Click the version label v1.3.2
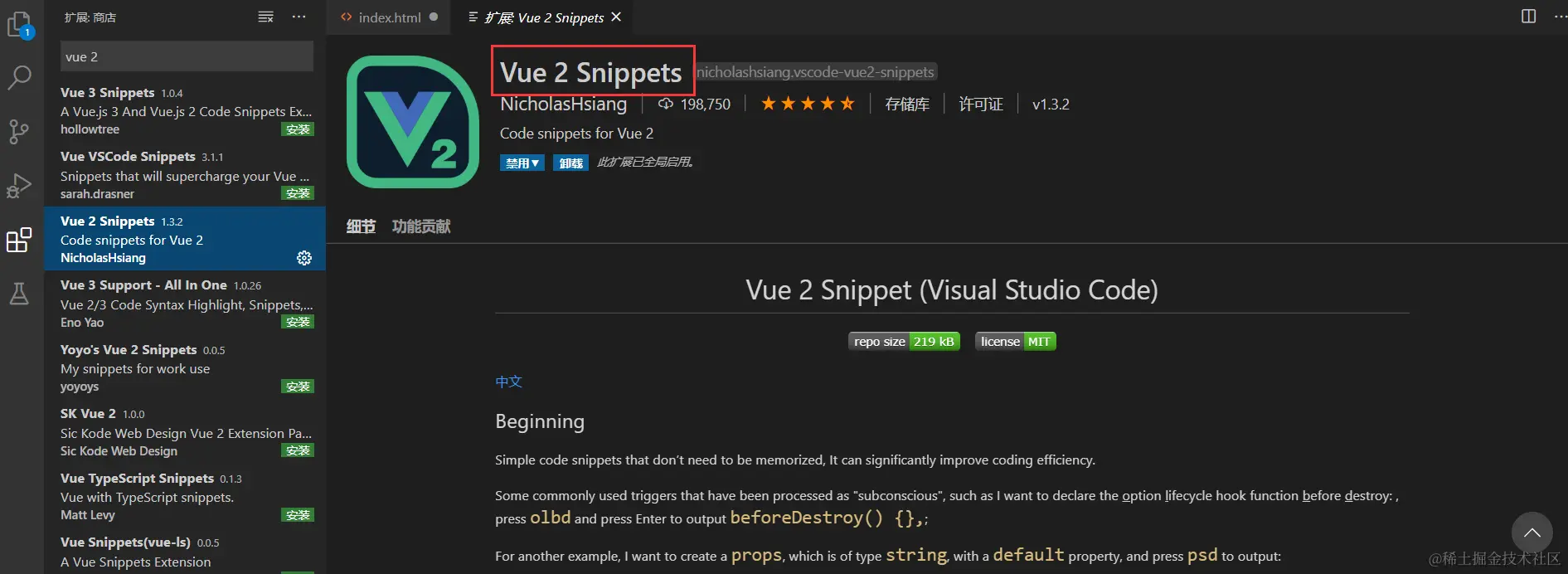1568x574 pixels. coord(1051,104)
